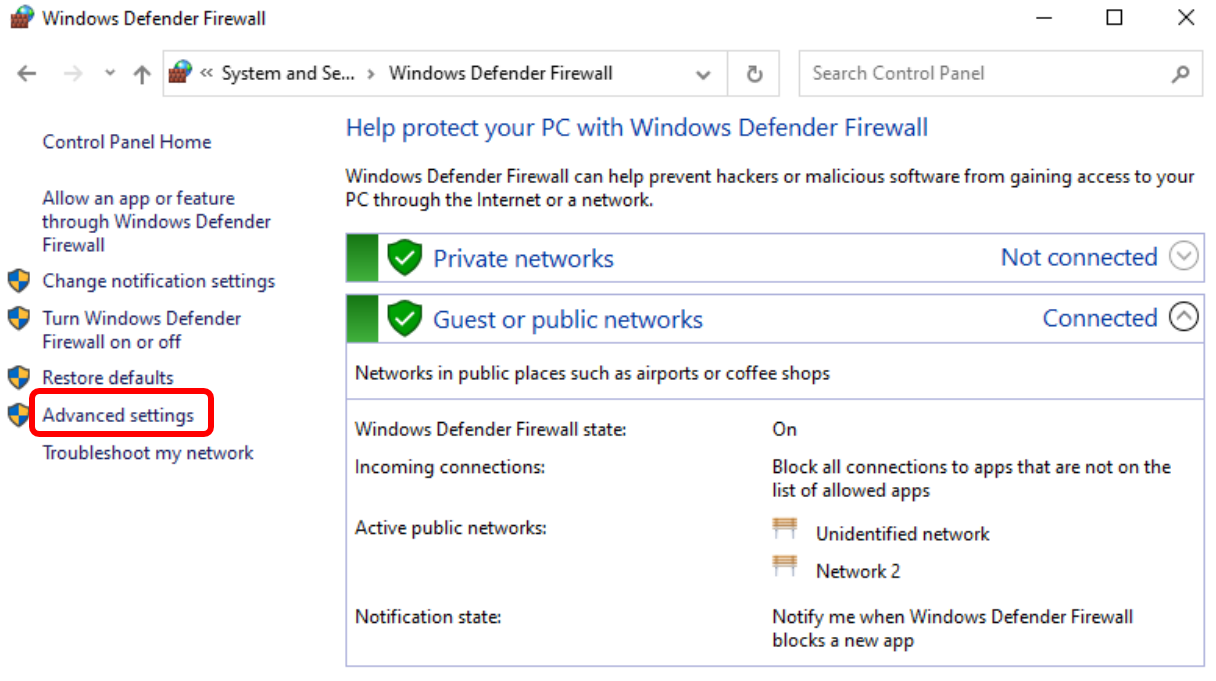1216x681 pixels.
Task: Open the recent locations dropdown arrow
Action: [110, 74]
